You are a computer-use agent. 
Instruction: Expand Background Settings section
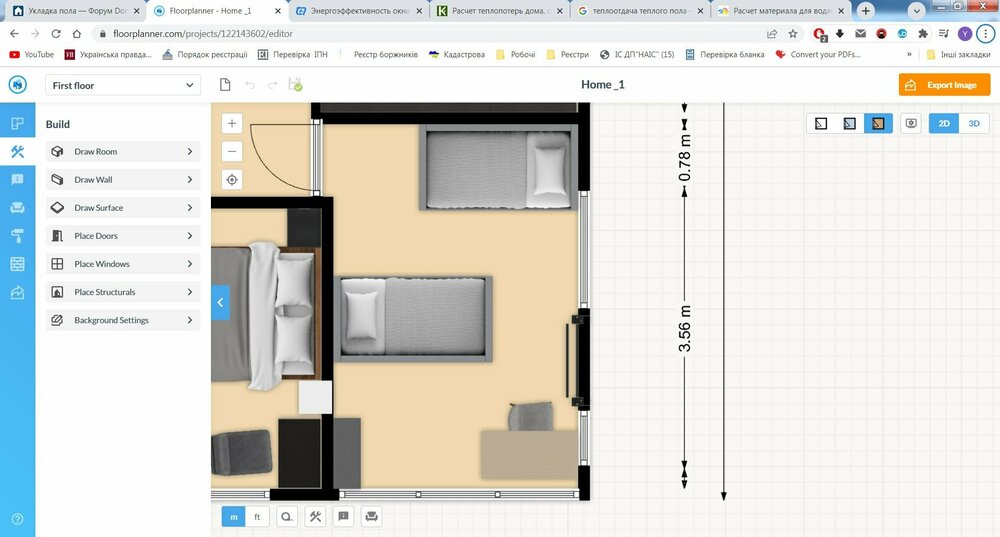pyautogui.click(x=123, y=320)
